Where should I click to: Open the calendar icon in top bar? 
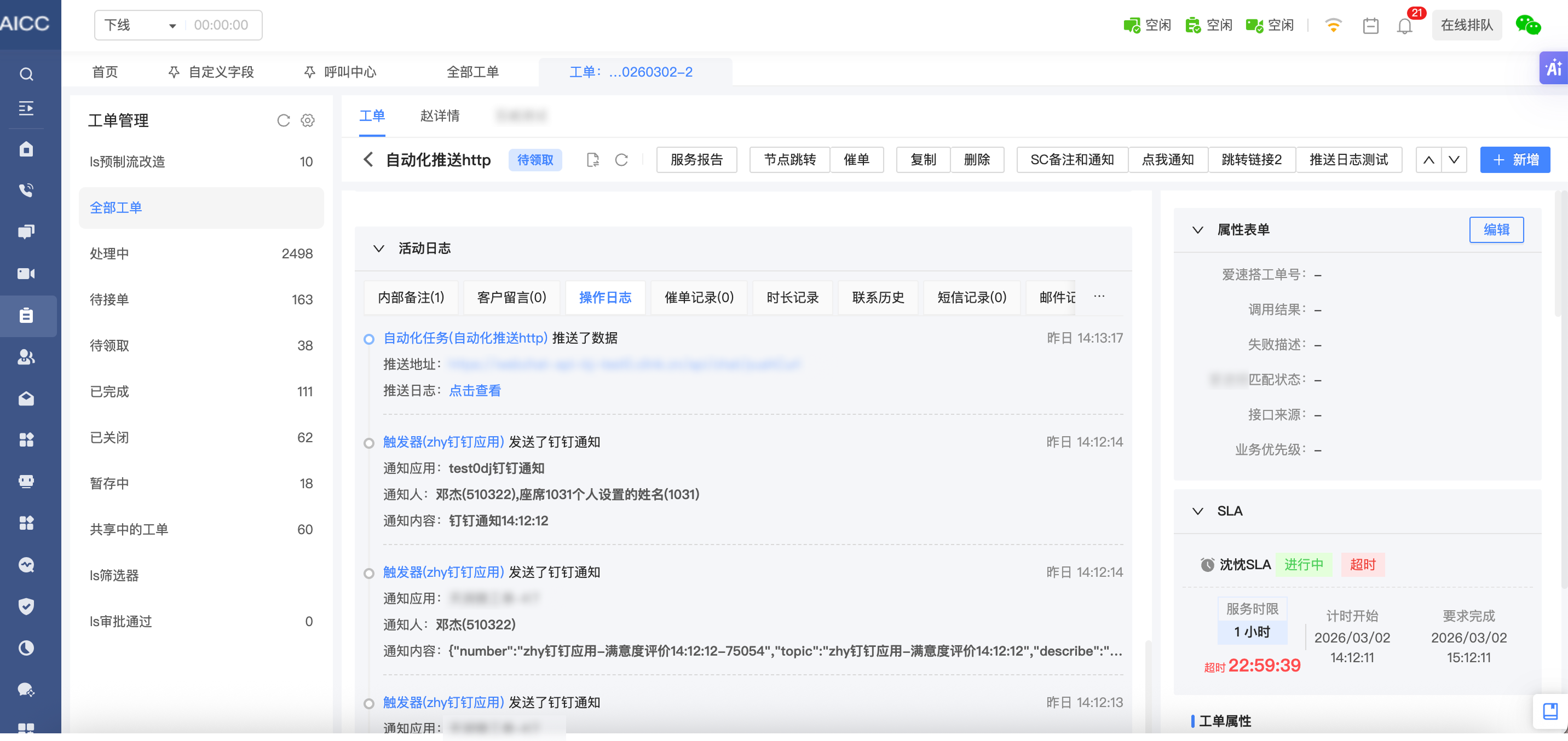(1370, 26)
